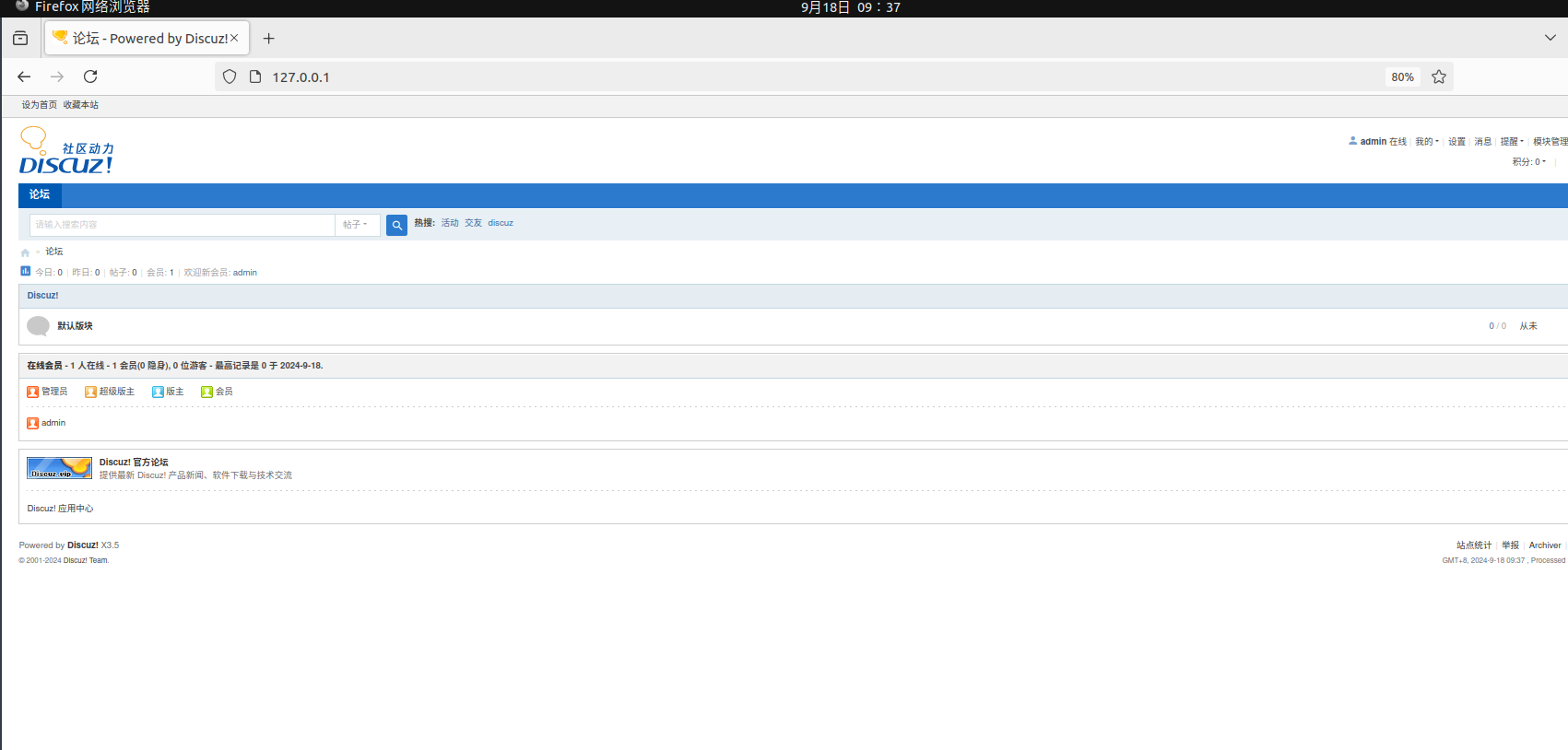Reload the page with the refresh button
The width and height of the screenshot is (1568, 750).
pos(90,76)
